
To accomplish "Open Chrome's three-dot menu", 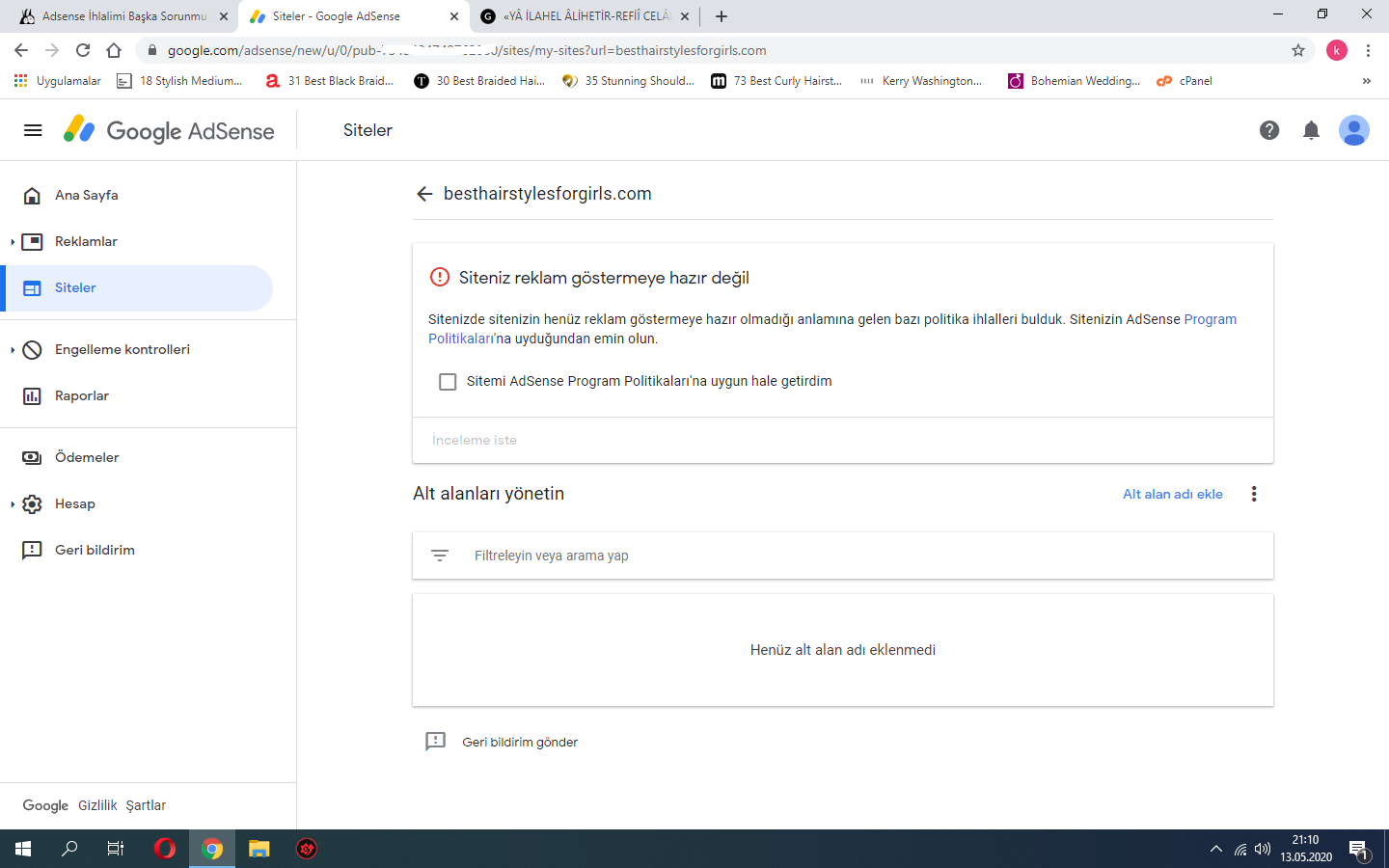I will pos(1368,50).
